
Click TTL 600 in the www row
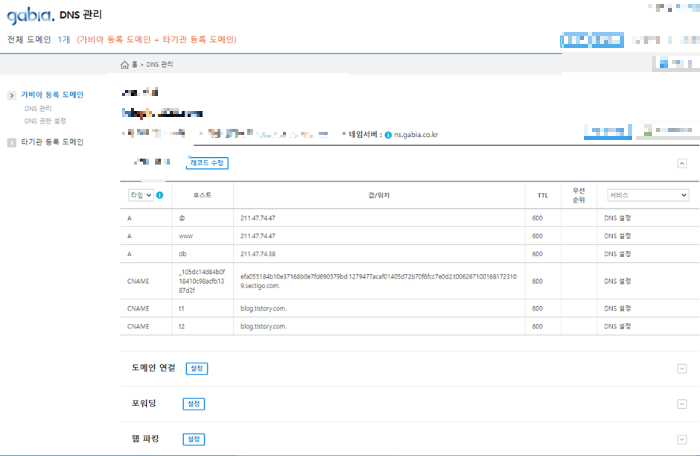coord(538,236)
